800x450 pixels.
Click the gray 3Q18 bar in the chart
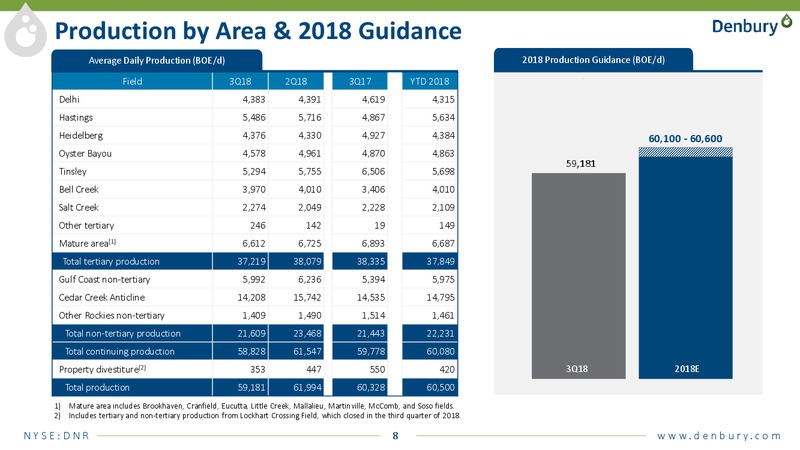click(579, 276)
